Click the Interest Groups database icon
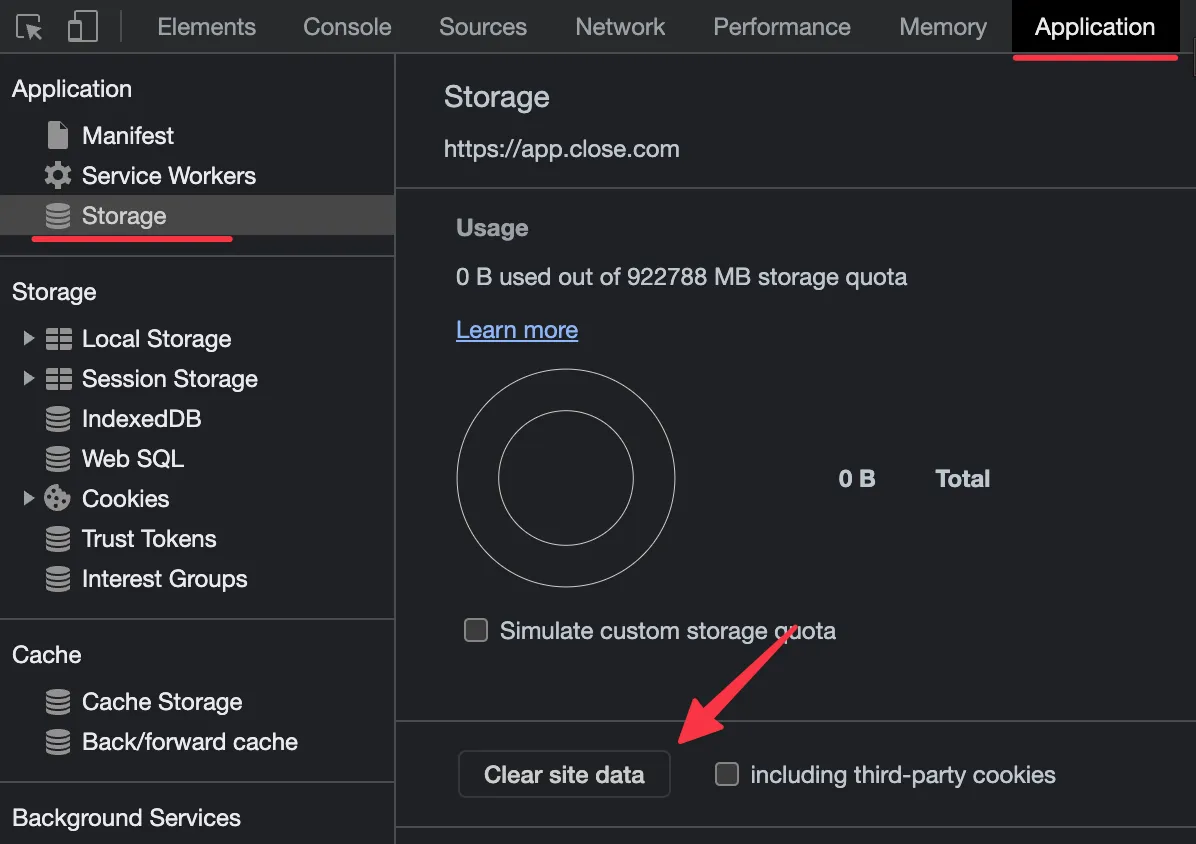Viewport: 1196px width, 844px height. coord(58,579)
